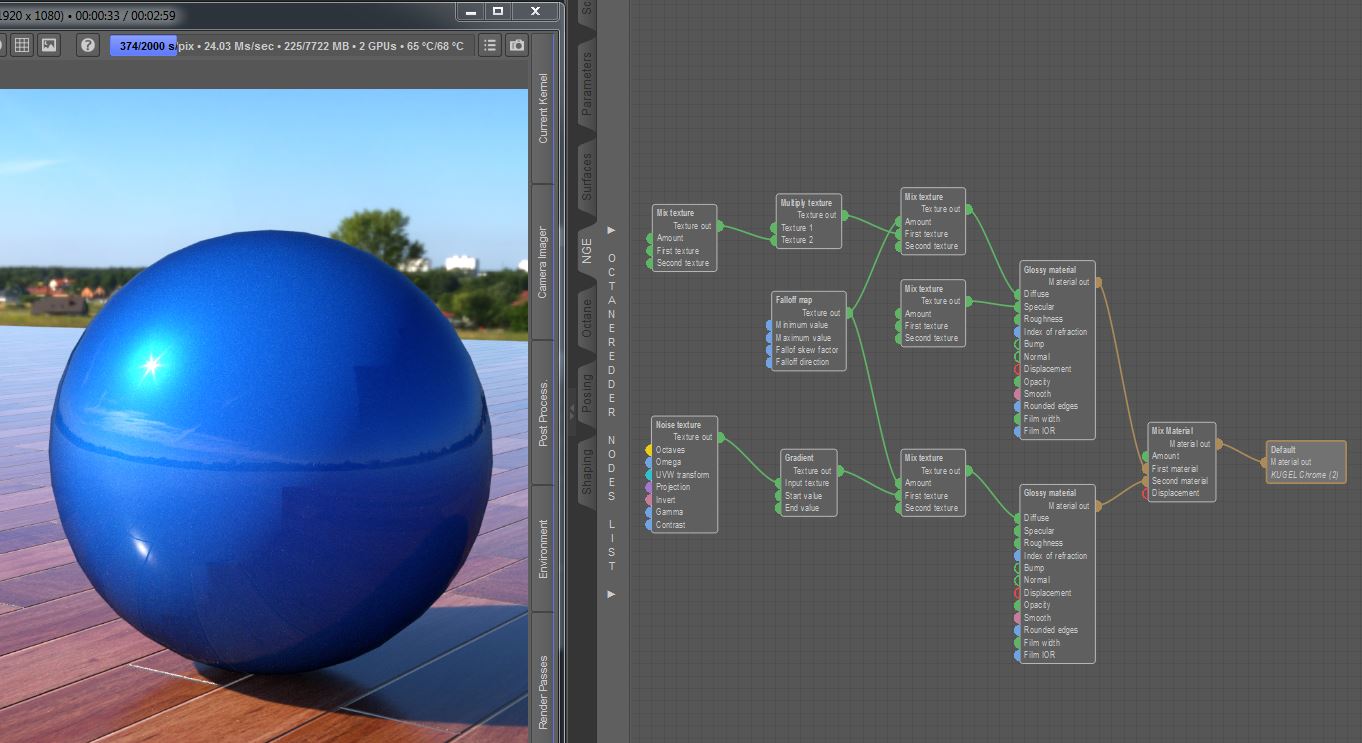
Task: Click the Gamma pin on Noise texture
Action: (649, 512)
